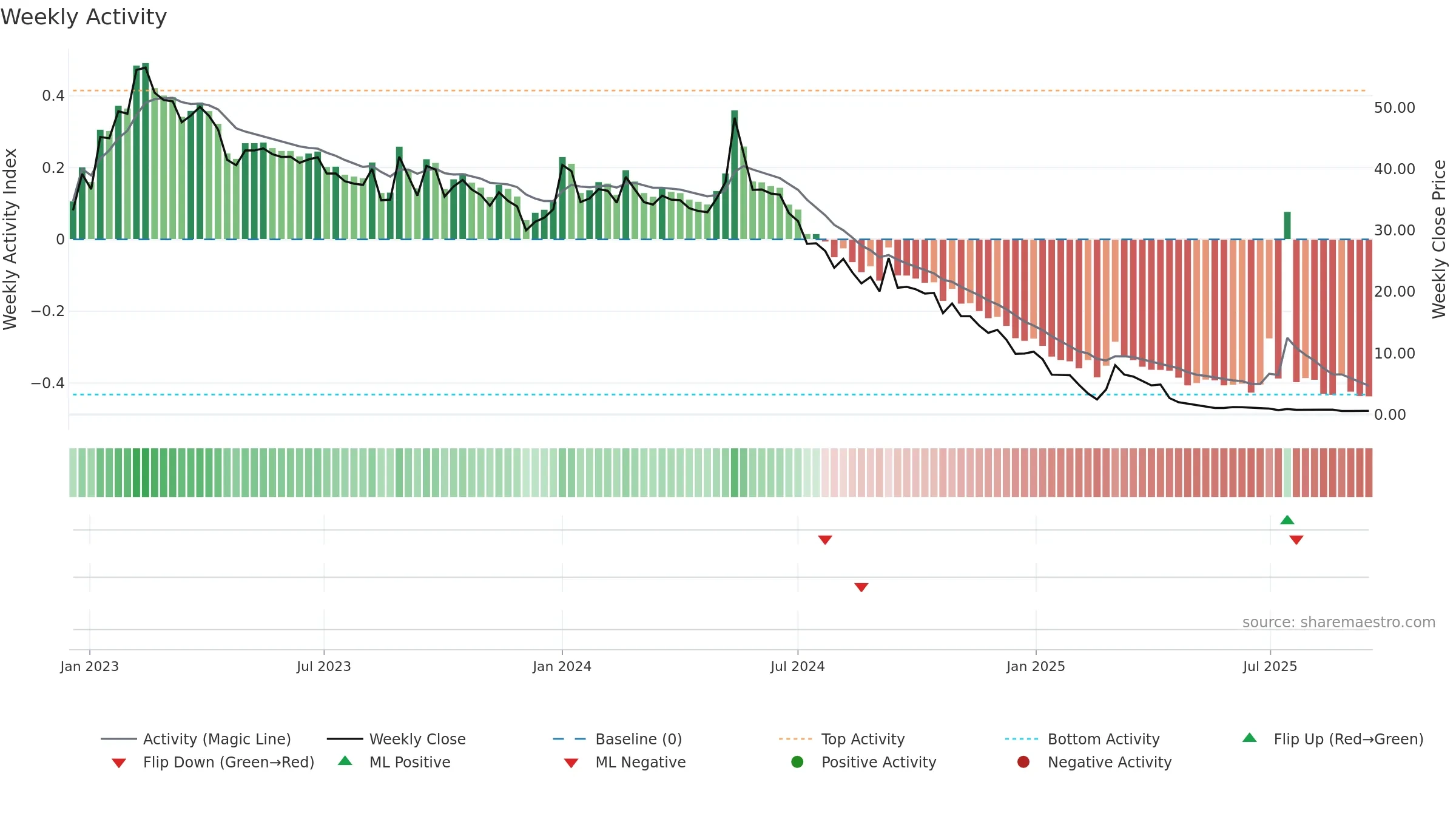Toggle ML Positive legend entry
Image resolution: width=1456 pixels, height=819 pixels.
point(394,762)
